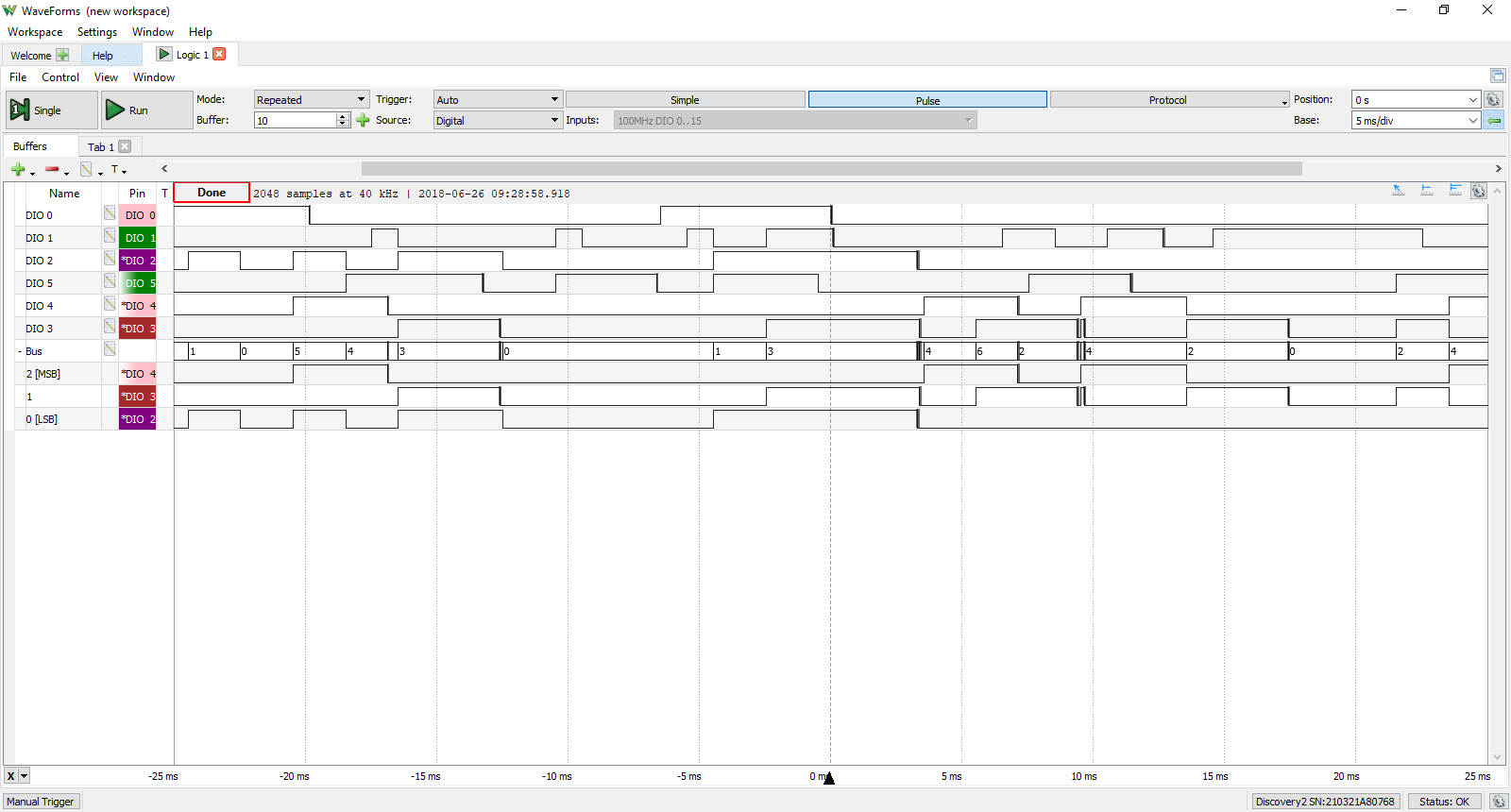Open the edit properties icon for DIO 0

110,213
